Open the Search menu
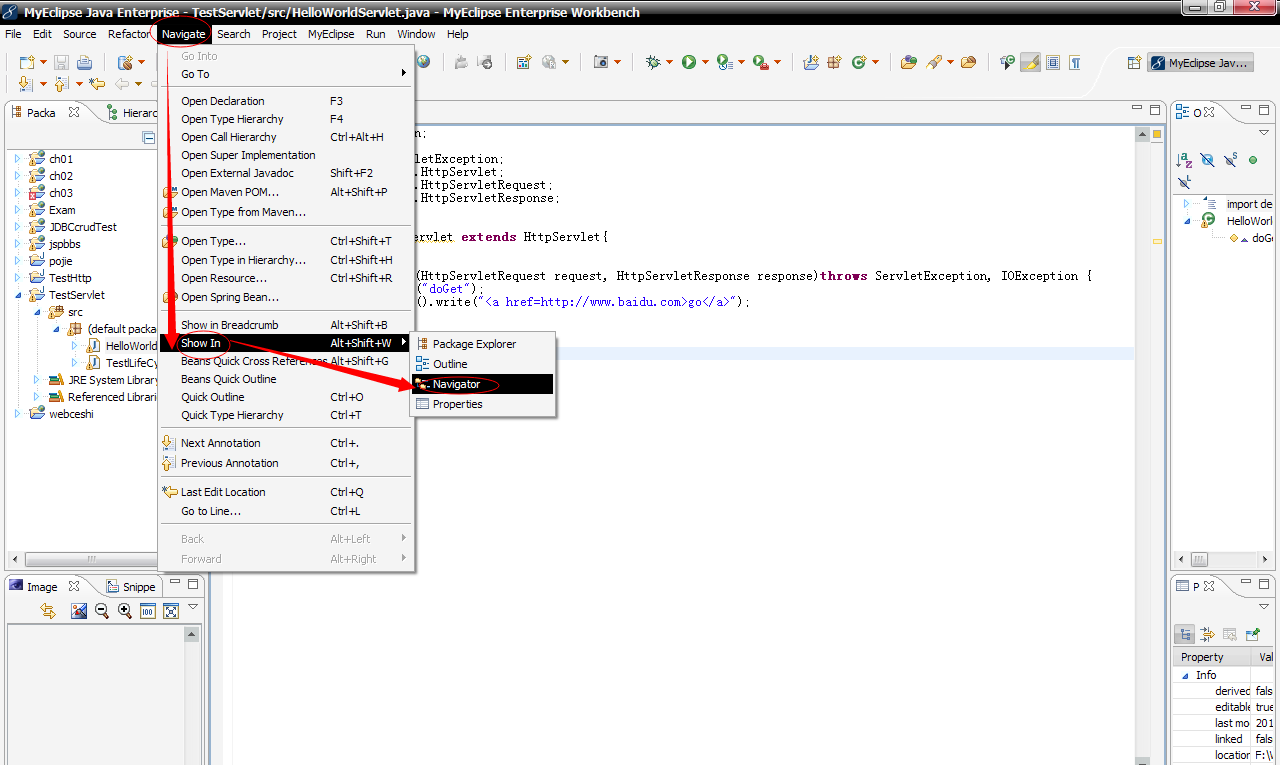The height and width of the screenshot is (765, 1280). pos(234,34)
